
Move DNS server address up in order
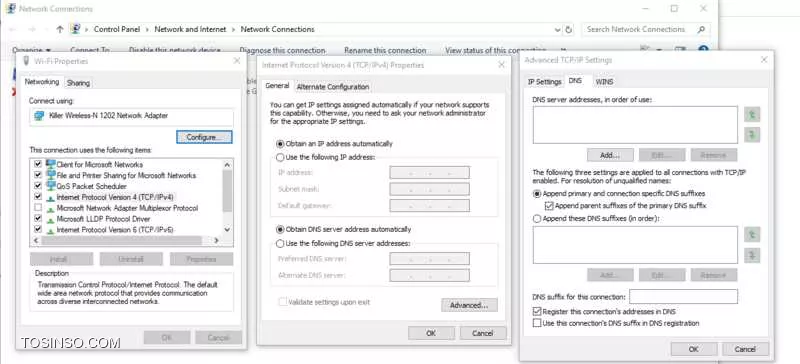click(x=752, y=114)
